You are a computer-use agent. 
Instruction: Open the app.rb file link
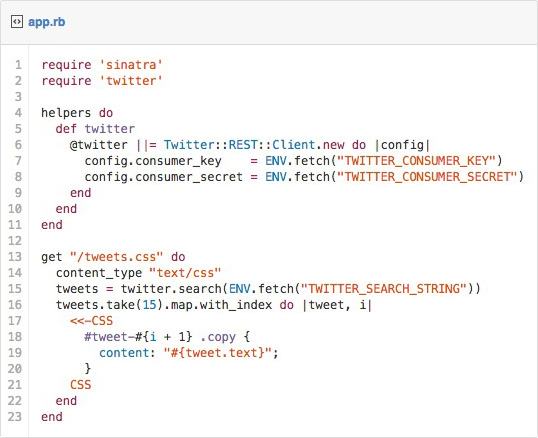pyautogui.click(x=47, y=22)
